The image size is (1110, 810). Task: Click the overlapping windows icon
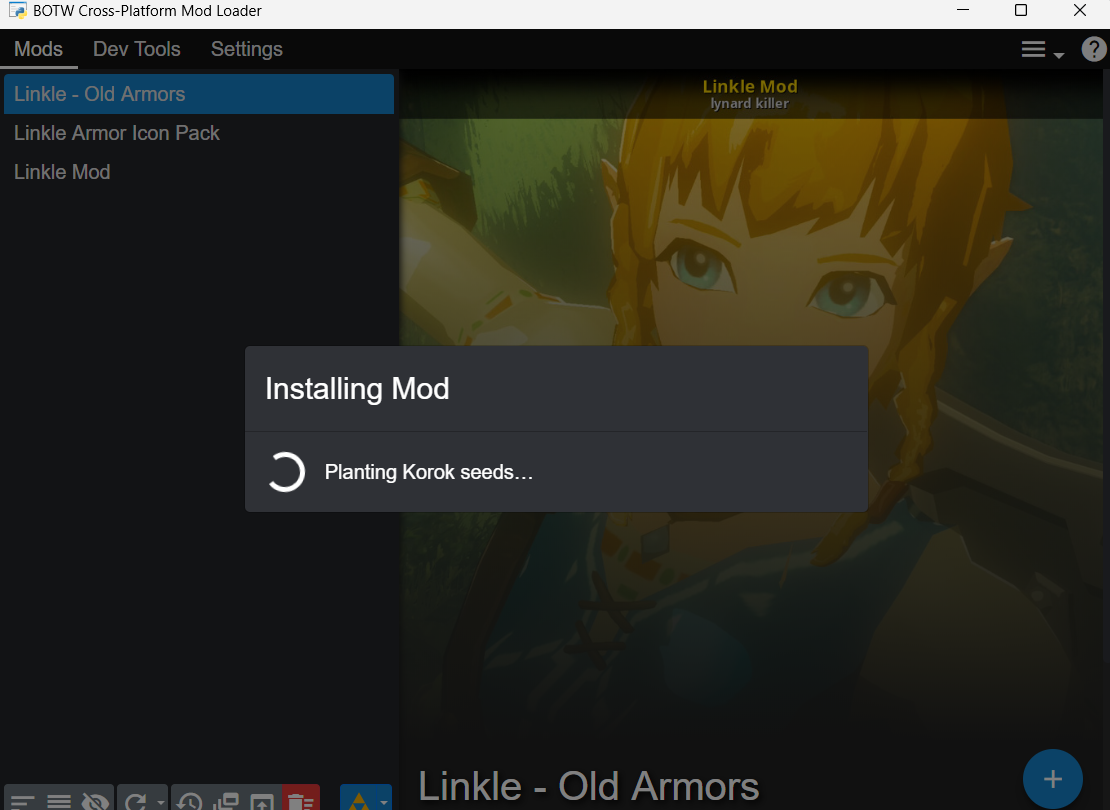pyautogui.click(x=226, y=802)
